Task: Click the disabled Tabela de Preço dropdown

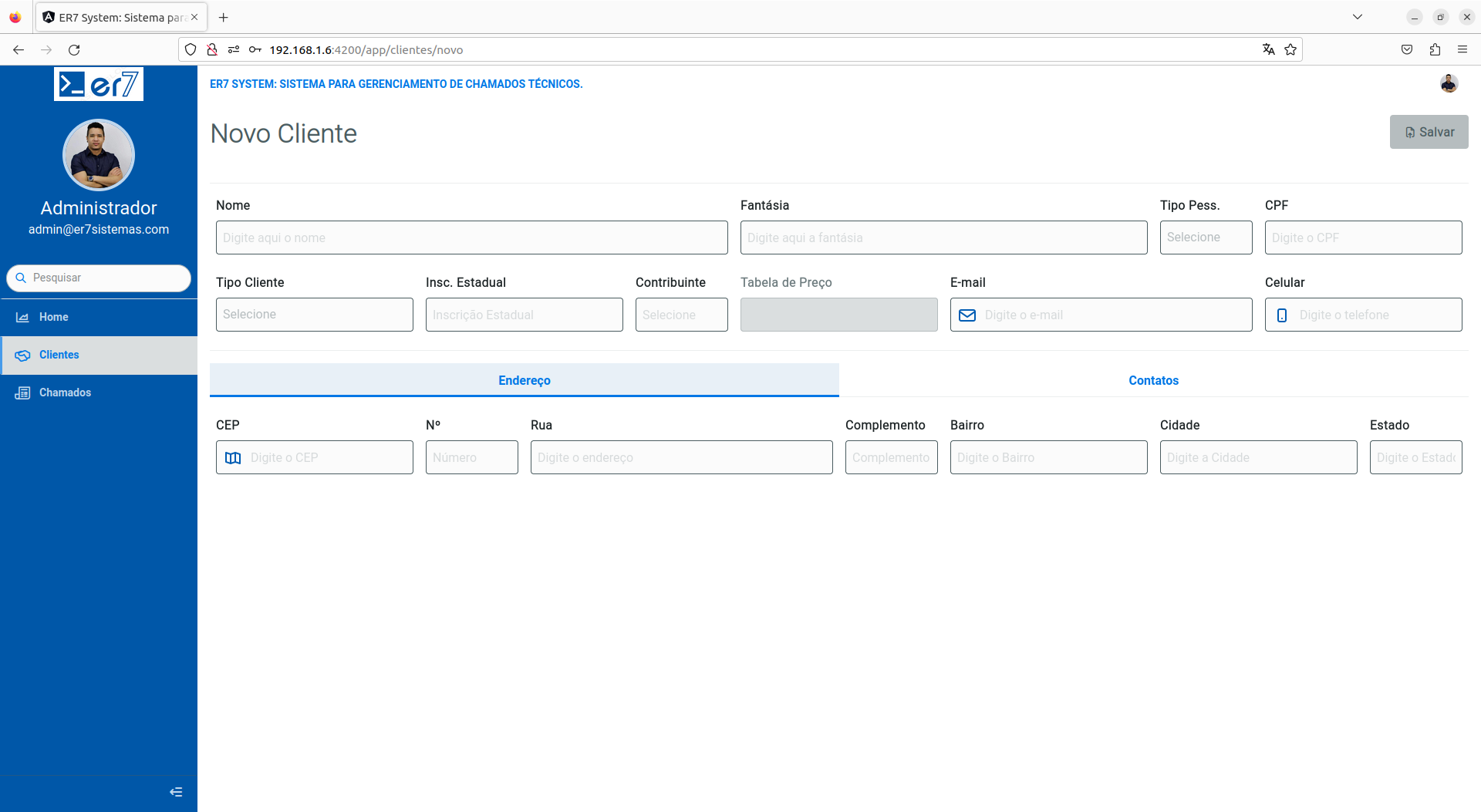Action: point(839,315)
